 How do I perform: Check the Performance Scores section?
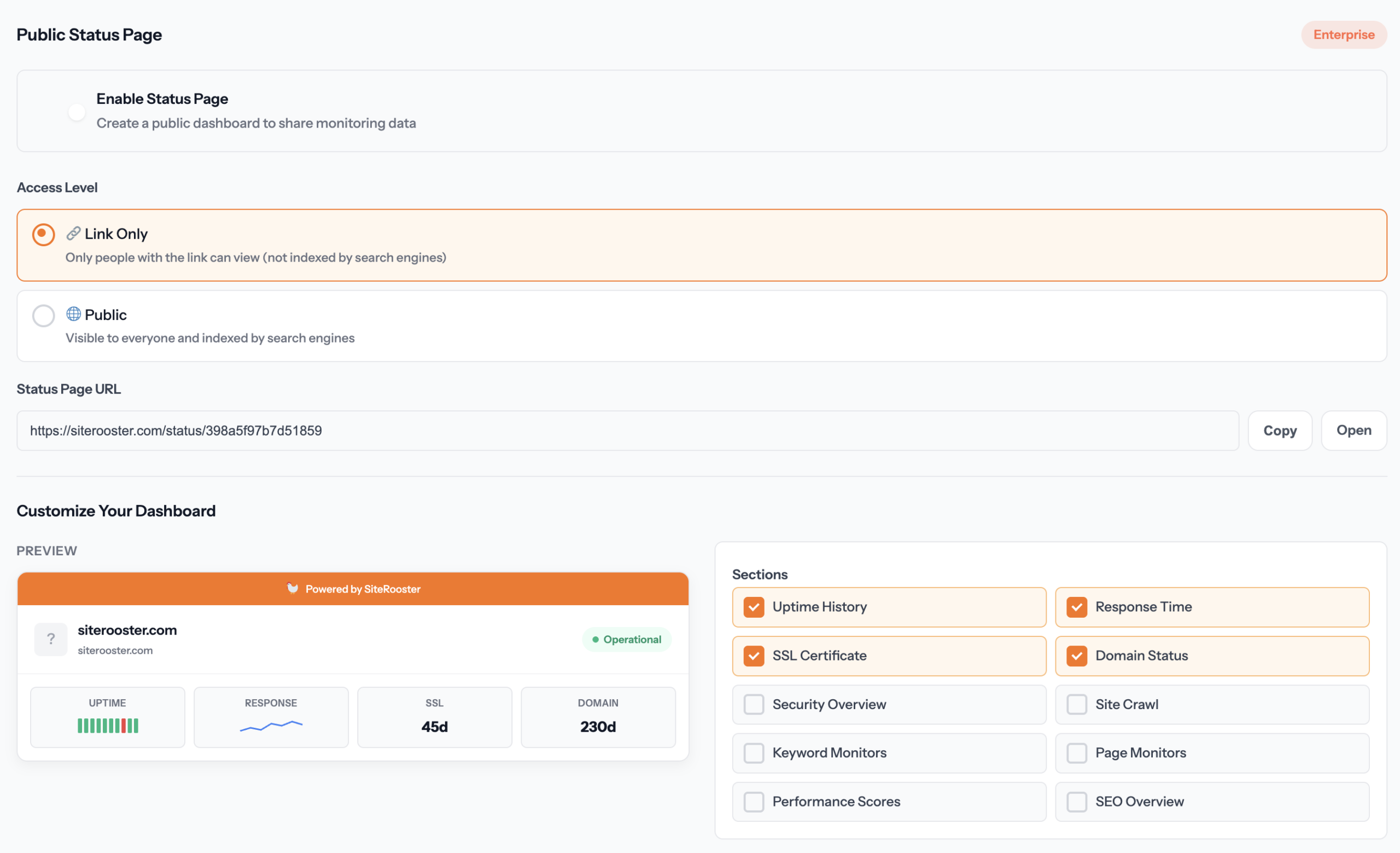[754, 801]
